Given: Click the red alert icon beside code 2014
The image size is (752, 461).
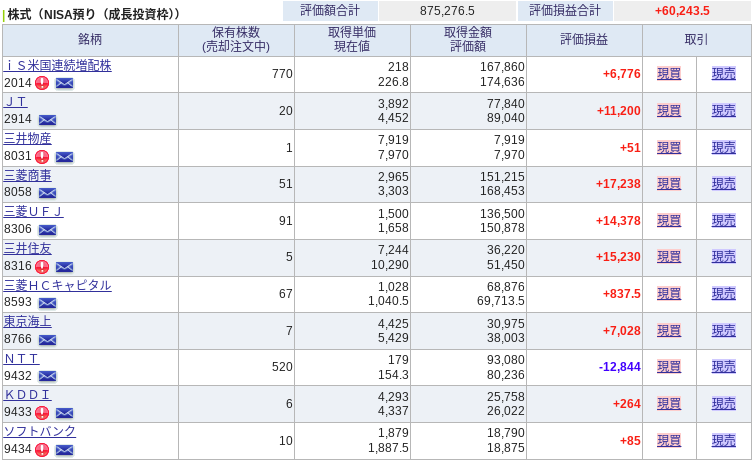Looking at the screenshot, I should coord(42,83).
